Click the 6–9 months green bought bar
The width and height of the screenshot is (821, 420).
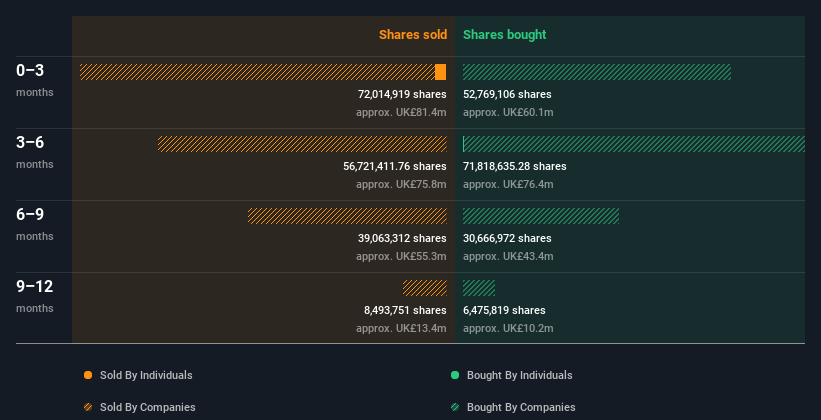coord(541,216)
